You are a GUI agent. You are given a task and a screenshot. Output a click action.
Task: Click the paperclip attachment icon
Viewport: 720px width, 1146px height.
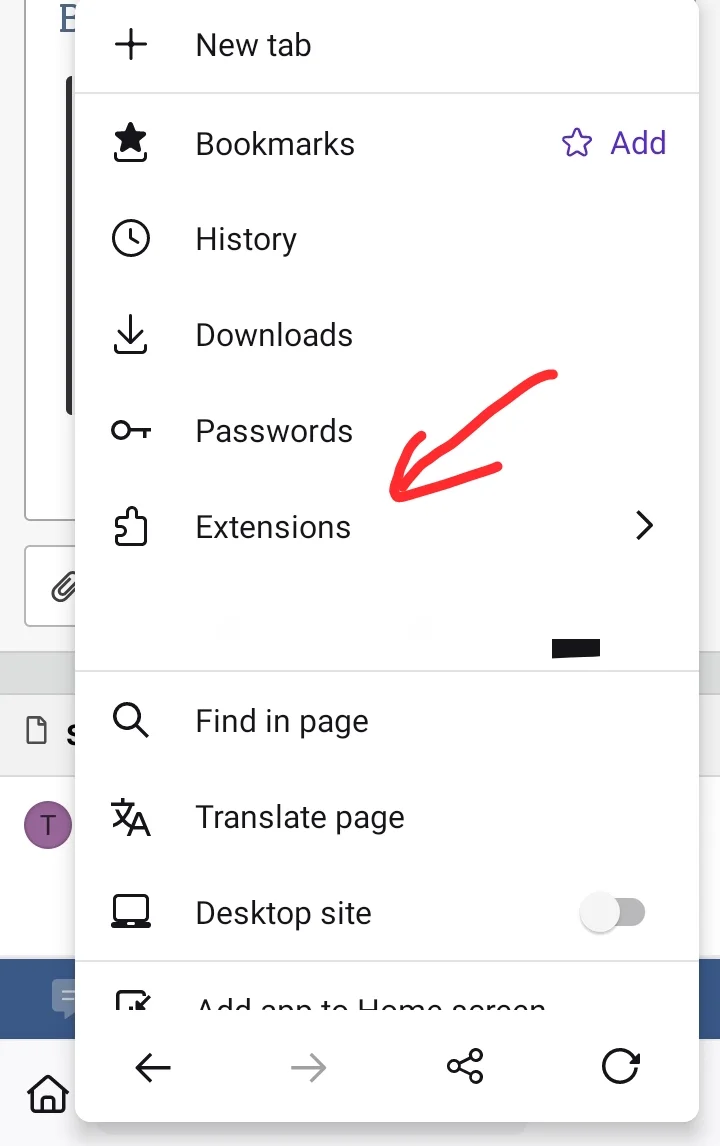64,587
